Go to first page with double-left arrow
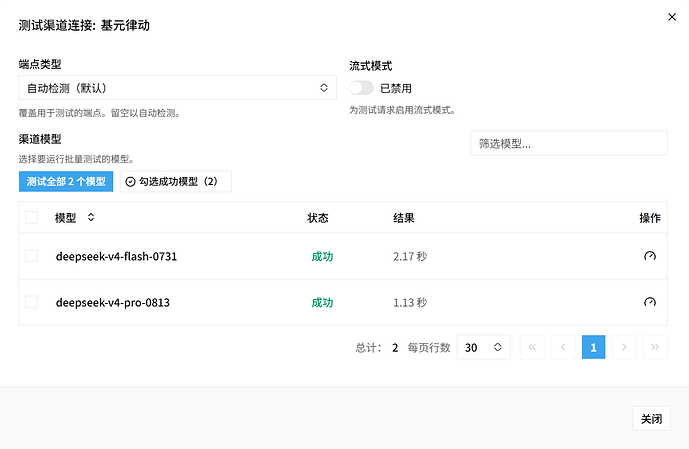 coord(532,347)
